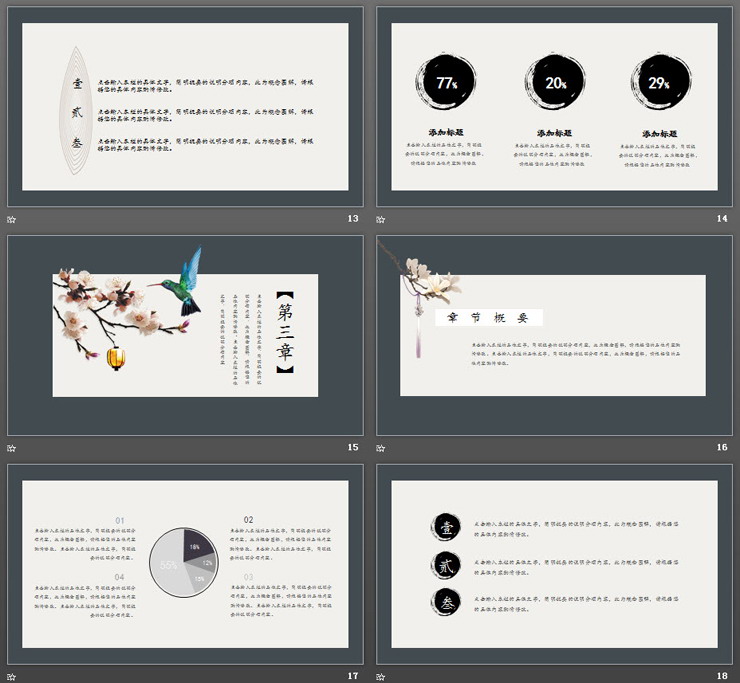Viewport: 740px width, 683px height.
Task: Click the slide number 13 label
Action: [x=352, y=219]
